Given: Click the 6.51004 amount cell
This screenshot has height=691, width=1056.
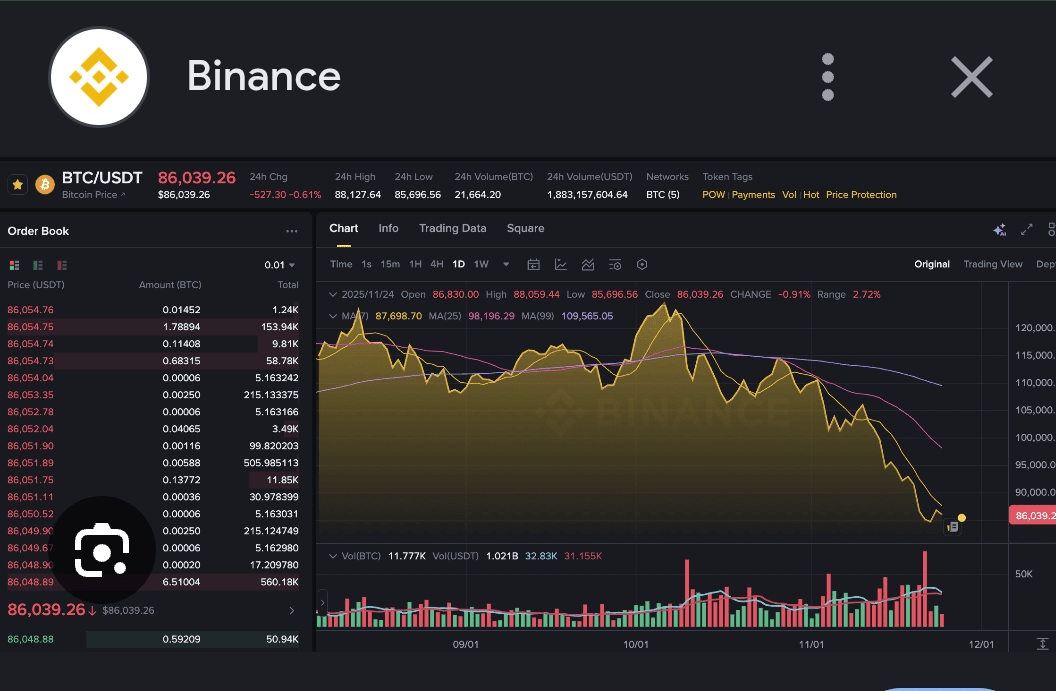Looking at the screenshot, I should (x=181, y=582).
